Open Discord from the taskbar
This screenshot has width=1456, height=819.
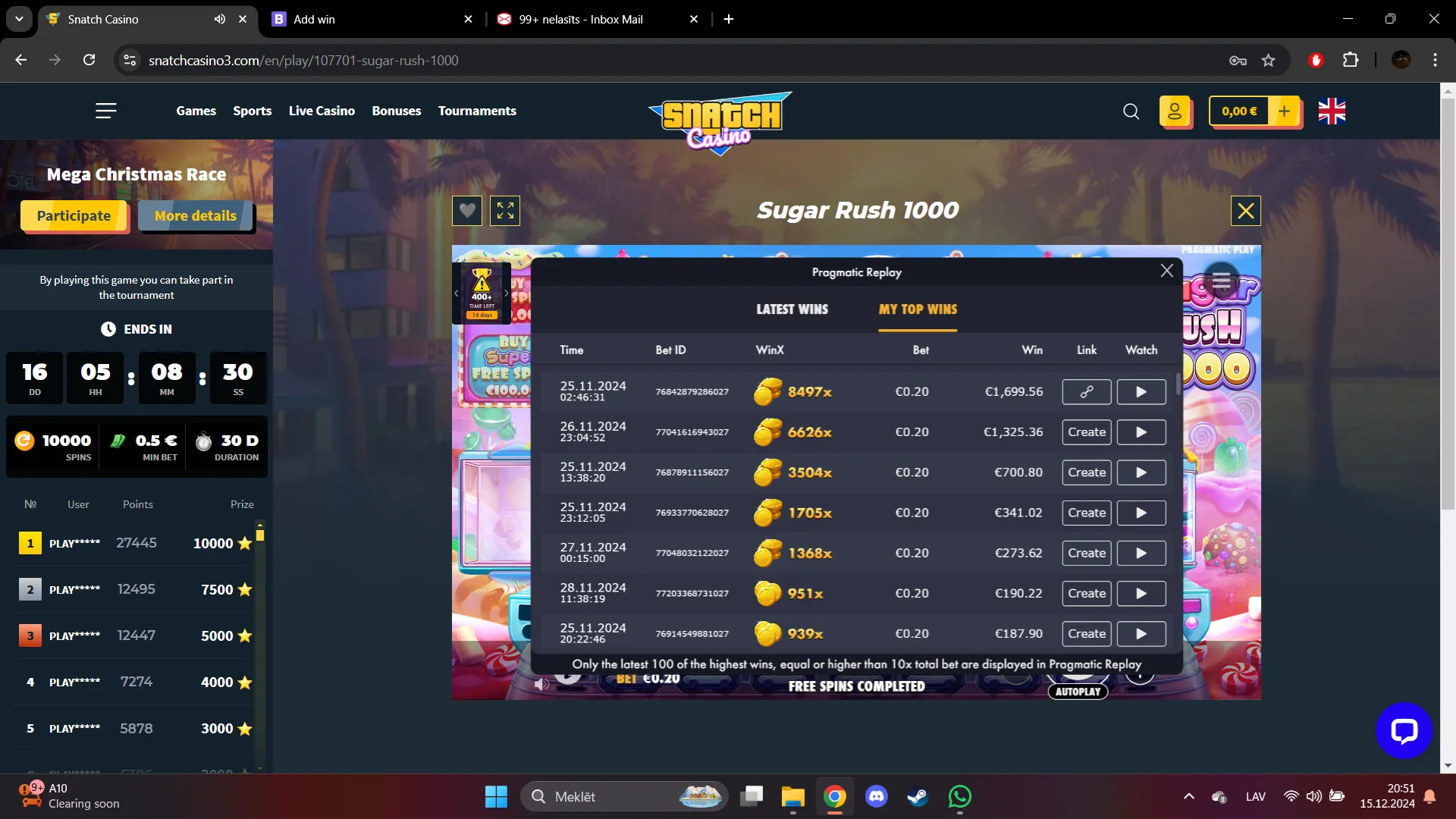pyautogui.click(x=877, y=796)
